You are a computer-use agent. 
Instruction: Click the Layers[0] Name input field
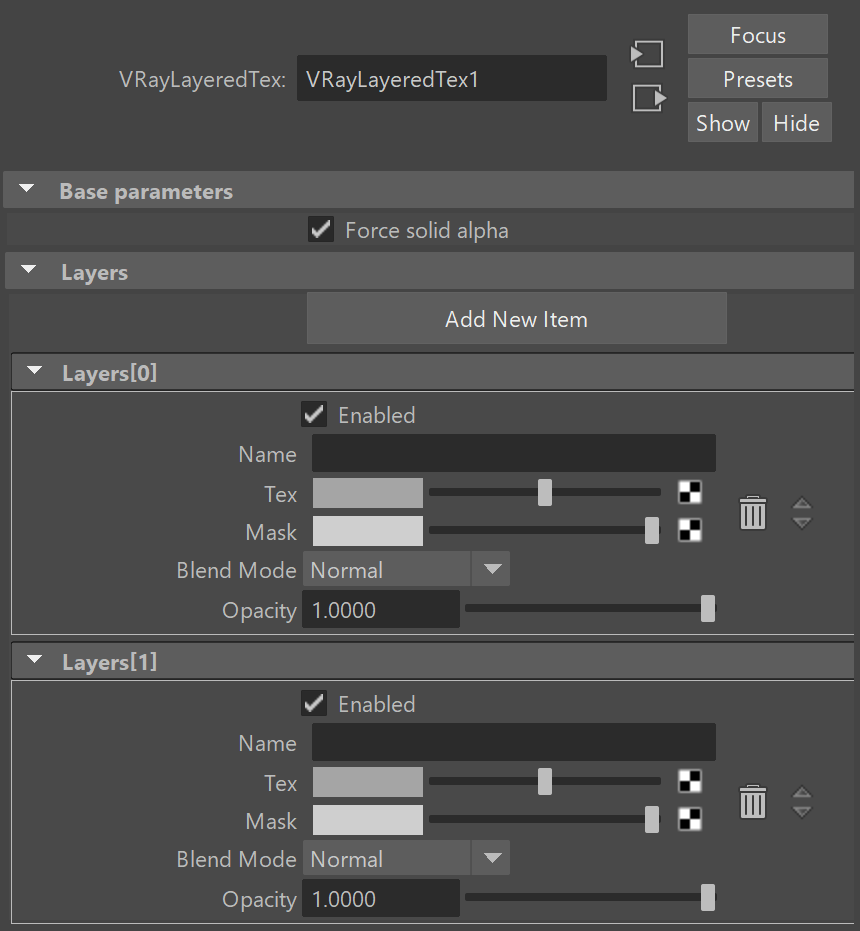pyautogui.click(x=514, y=454)
